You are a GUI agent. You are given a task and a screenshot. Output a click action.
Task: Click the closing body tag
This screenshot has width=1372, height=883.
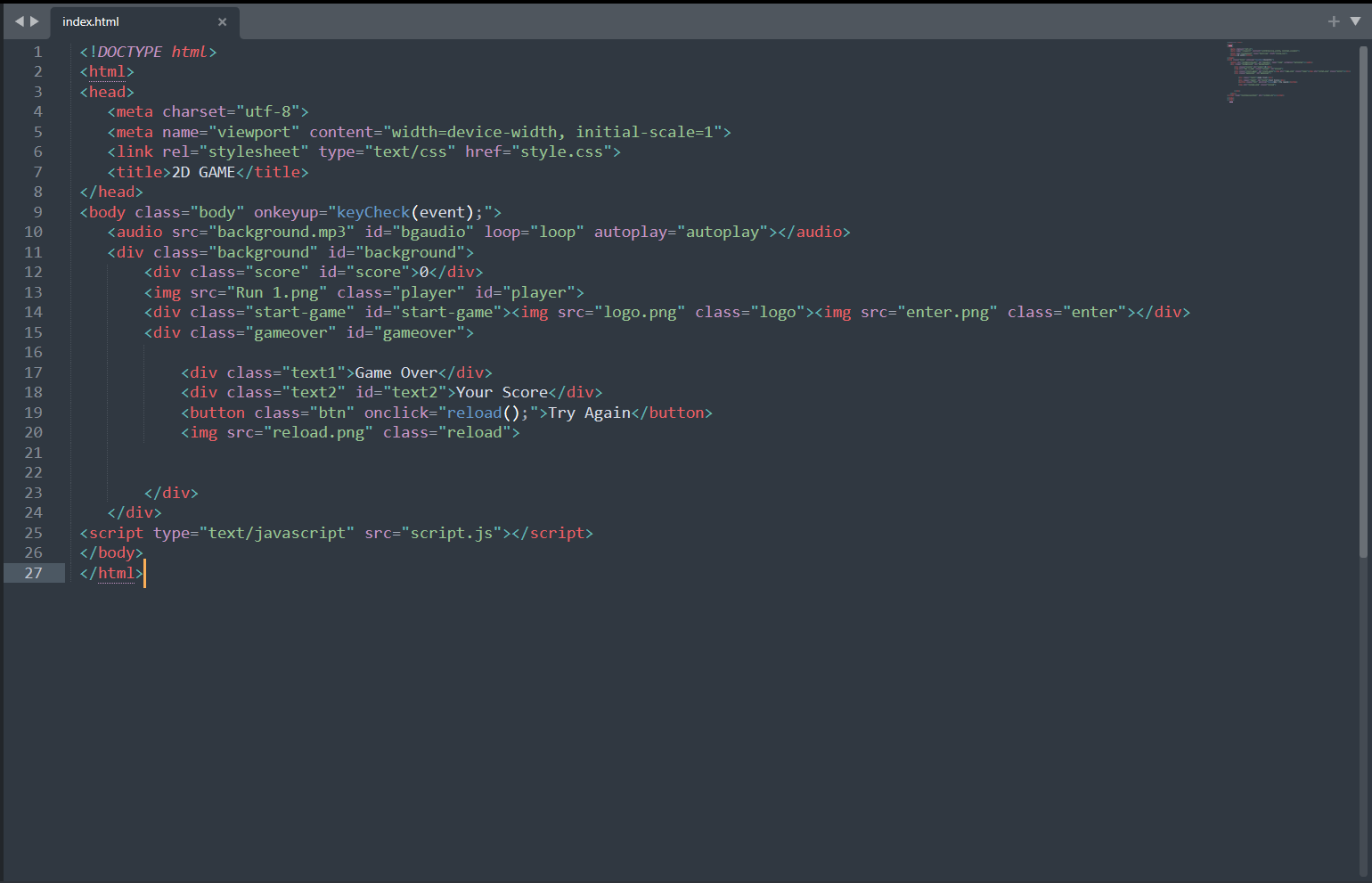click(x=111, y=552)
